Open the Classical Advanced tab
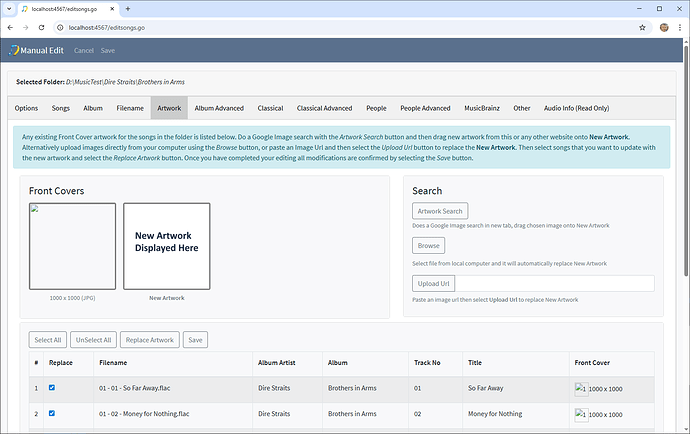The width and height of the screenshot is (690, 434). 324,108
